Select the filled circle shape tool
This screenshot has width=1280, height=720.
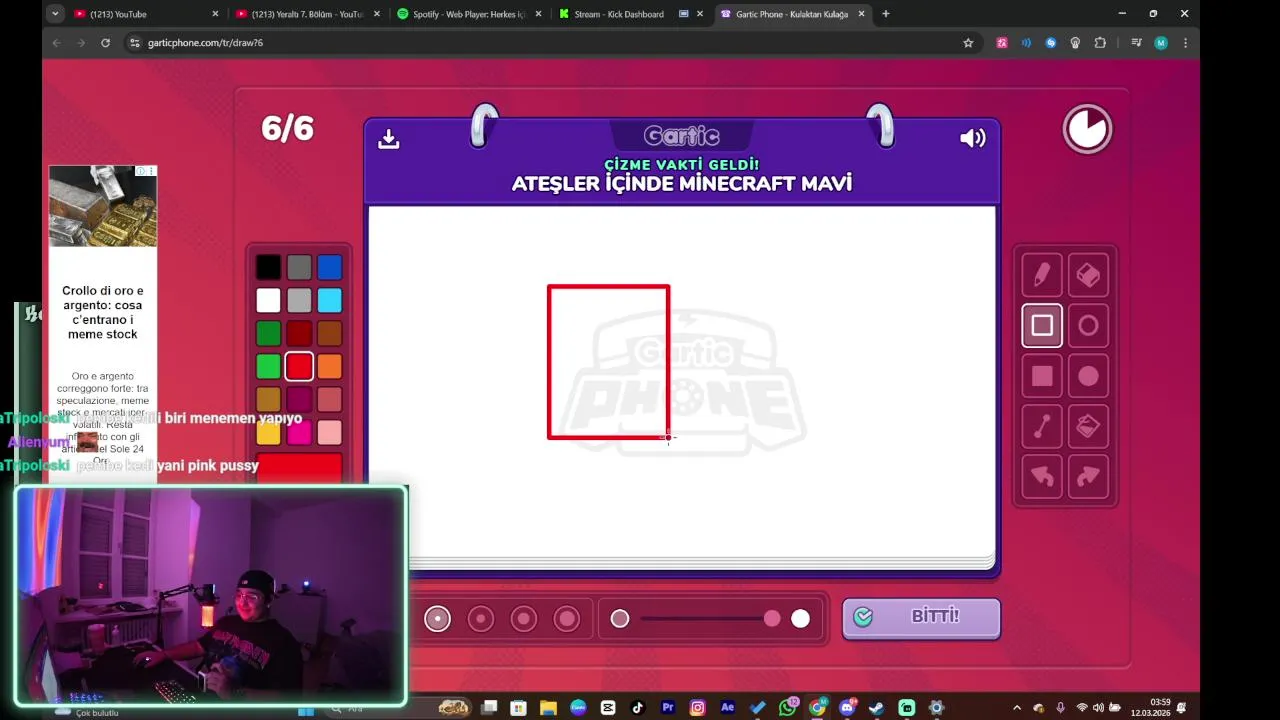(x=1088, y=376)
